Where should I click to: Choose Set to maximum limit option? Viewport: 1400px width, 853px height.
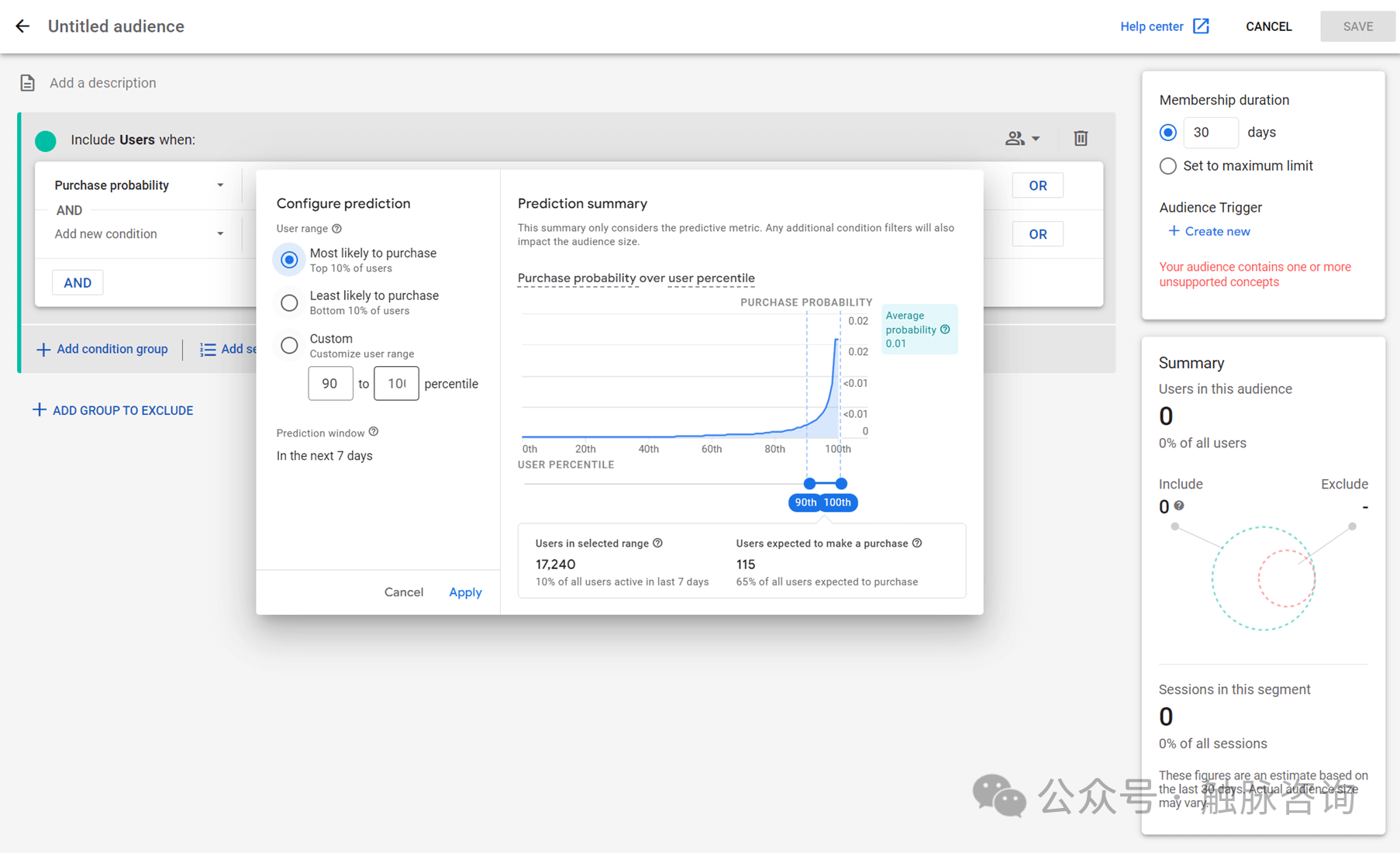tap(1167, 166)
